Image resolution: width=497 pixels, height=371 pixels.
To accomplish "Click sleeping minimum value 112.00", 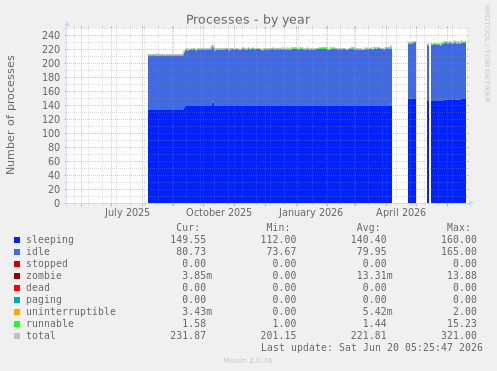I will tap(278, 240).
